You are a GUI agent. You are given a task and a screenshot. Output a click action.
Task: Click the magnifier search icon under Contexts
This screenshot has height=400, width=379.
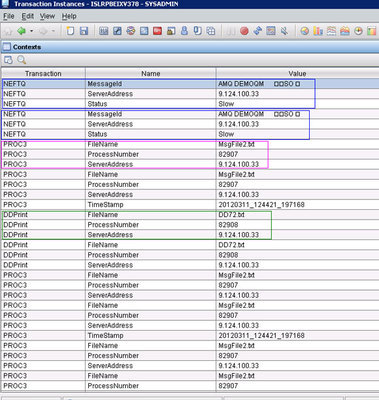pyautogui.click(x=22, y=60)
